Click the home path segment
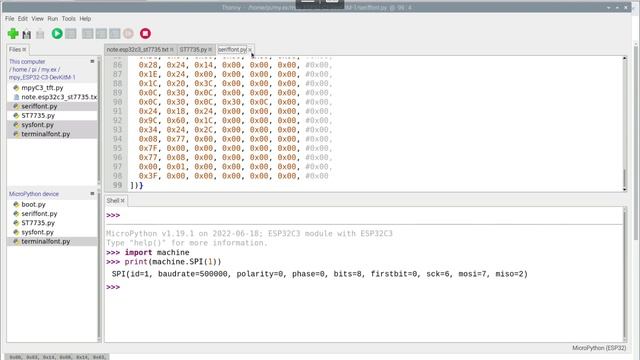 tap(20, 69)
